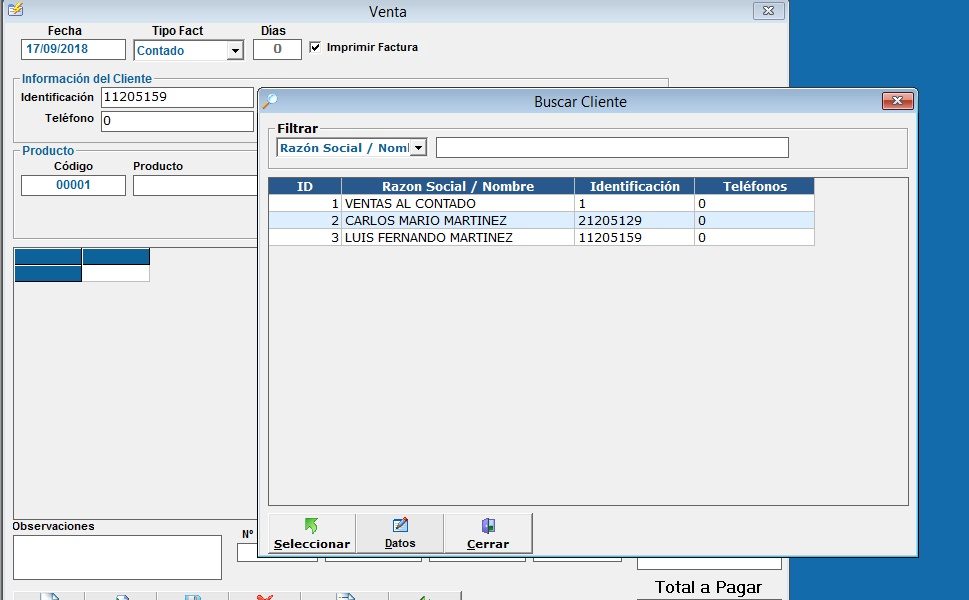Open the Datos edit button

pos(400,533)
